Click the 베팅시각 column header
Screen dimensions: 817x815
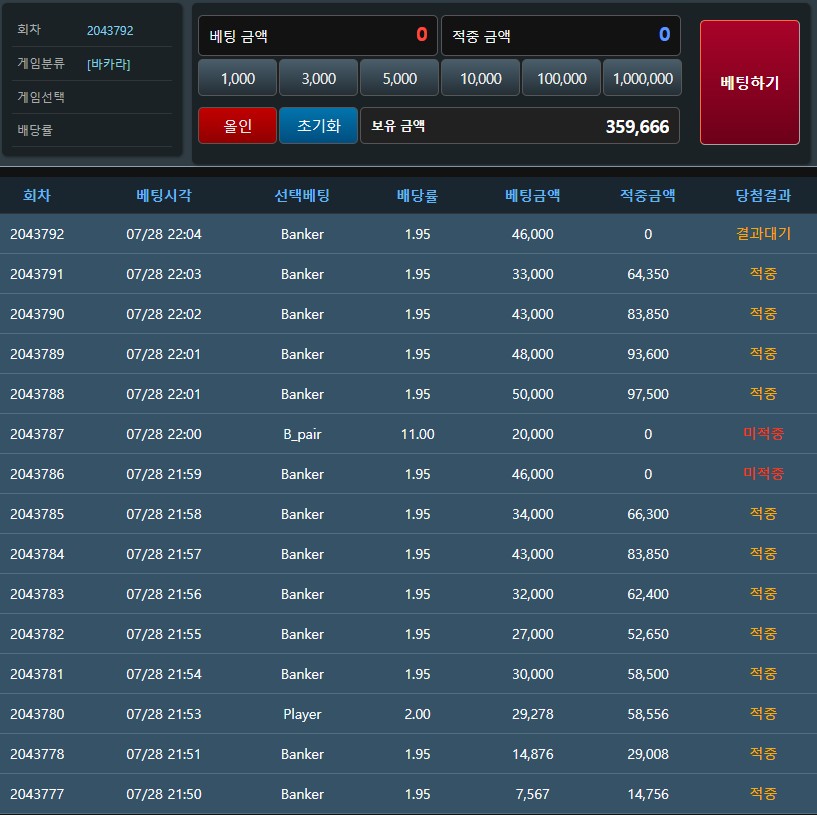(164, 195)
